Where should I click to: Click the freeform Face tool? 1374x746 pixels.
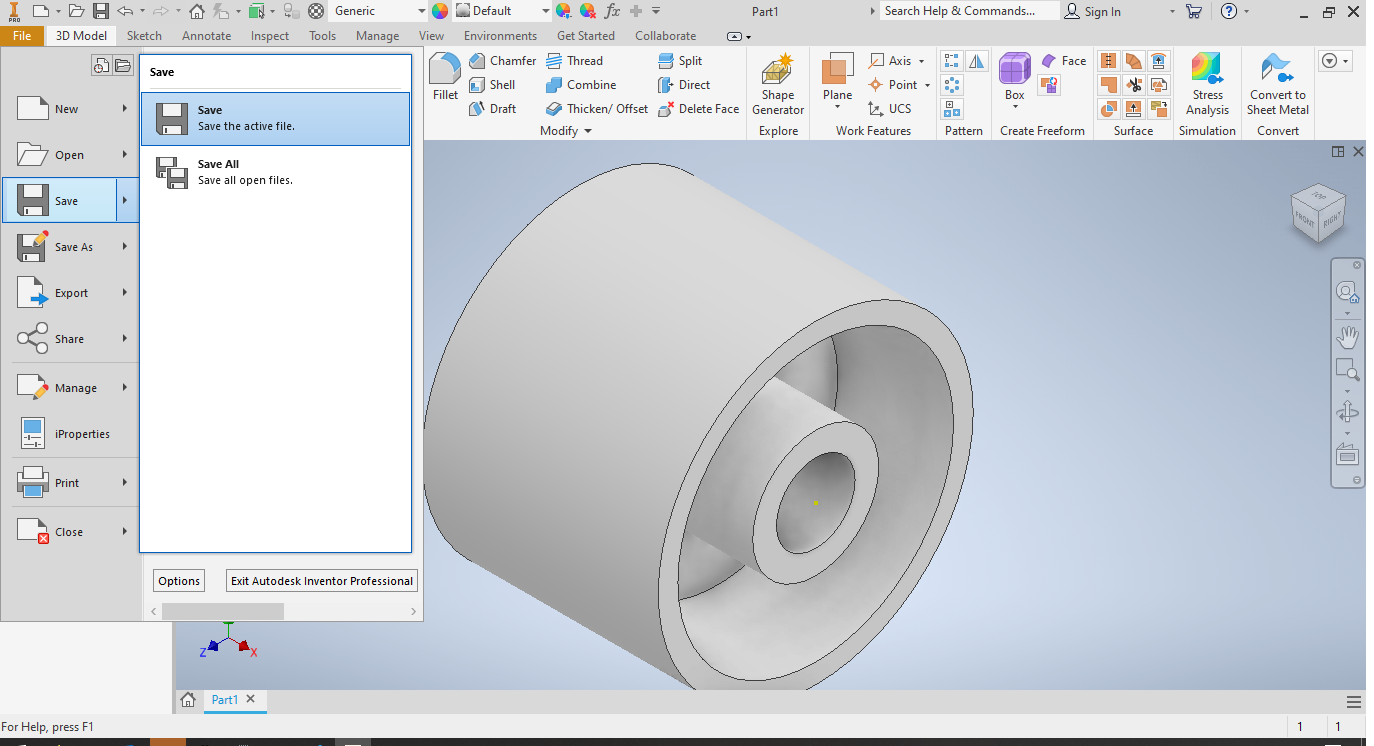(x=1063, y=61)
